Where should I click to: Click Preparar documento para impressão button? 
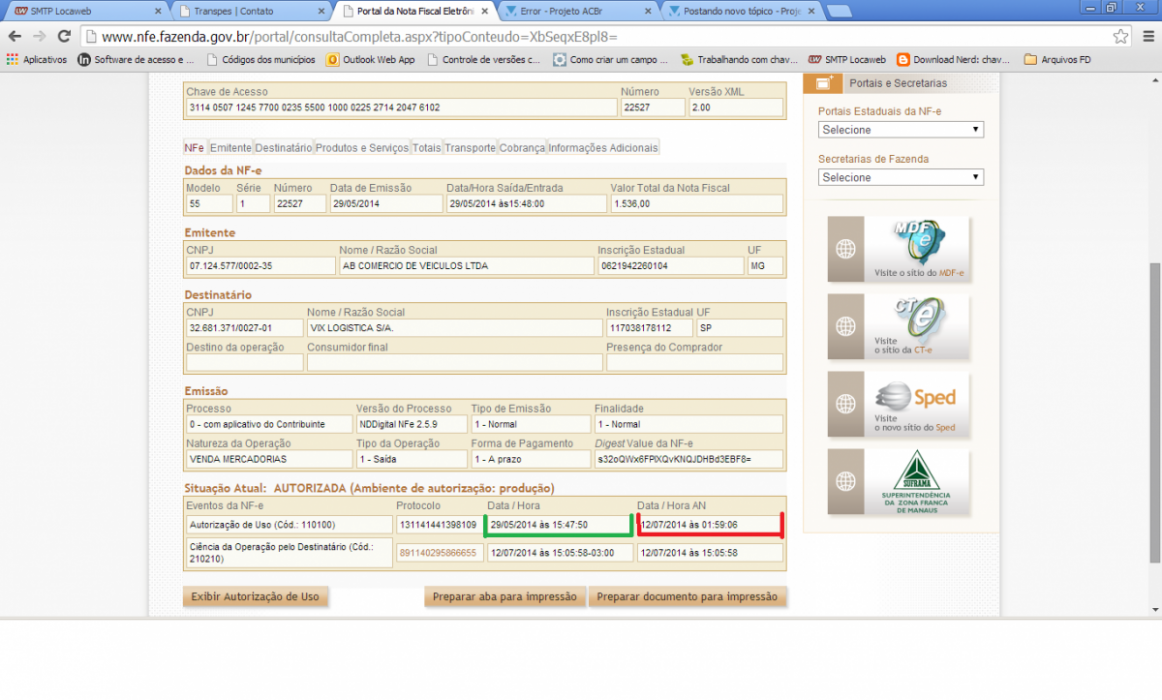click(687, 596)
